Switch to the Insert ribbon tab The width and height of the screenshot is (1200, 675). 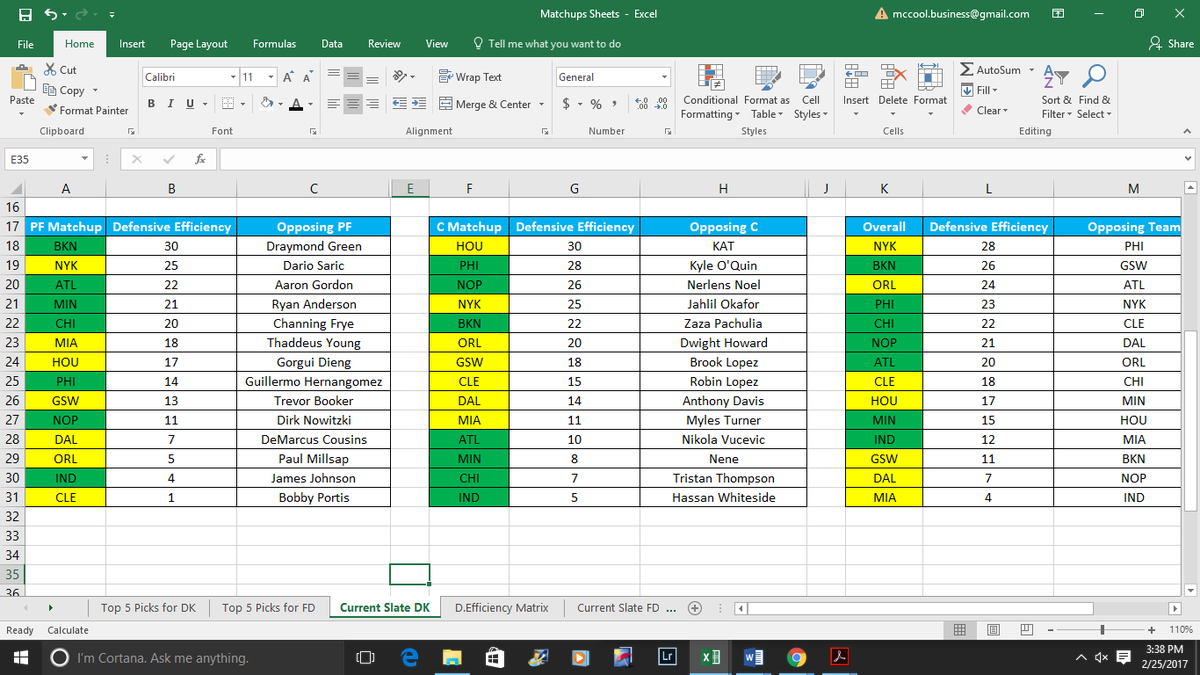(132, 44)
